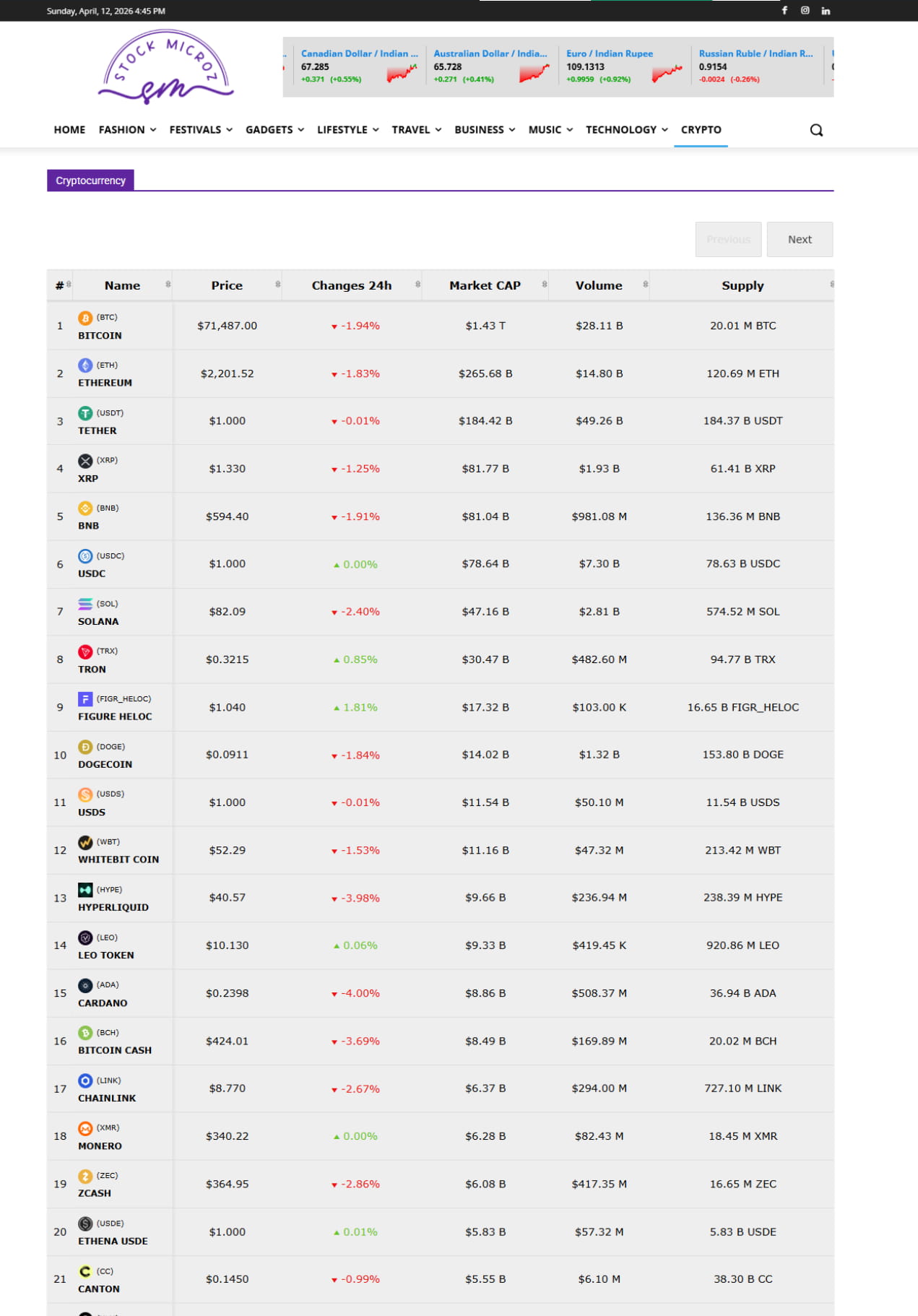Click Dogecoin supply 153.80 B DOGE
This screenshot has width=918, height=1316.
tap(742, 755)
